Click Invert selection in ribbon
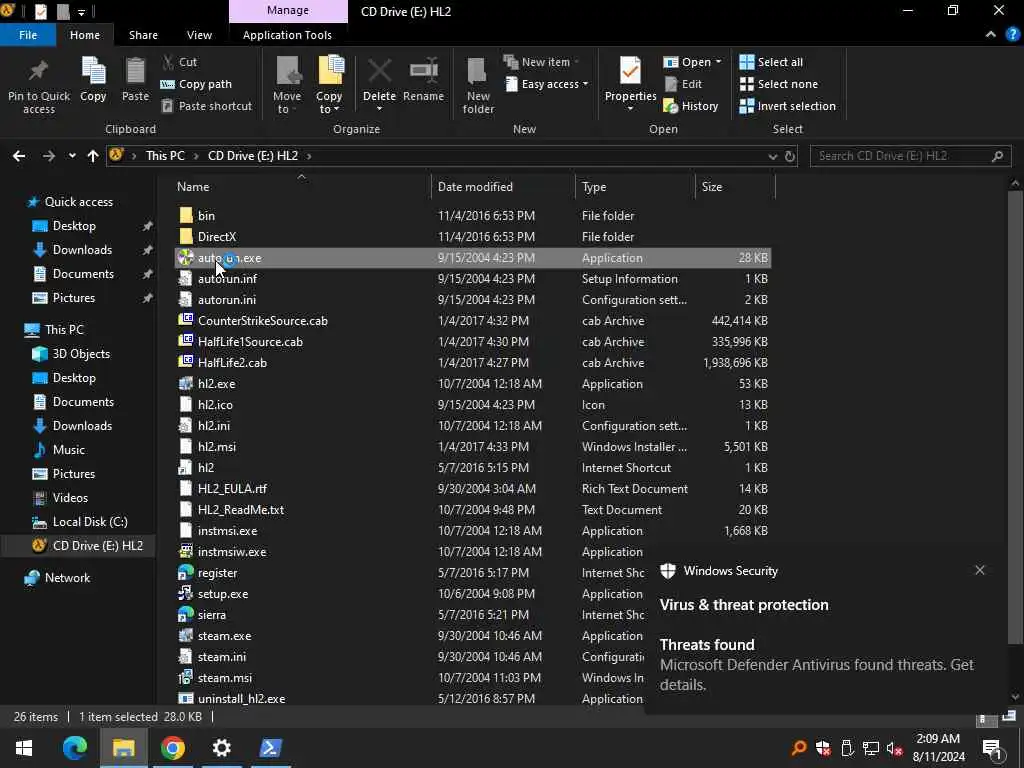Image resolution: width=1024 pixels, height=768 pixels. pyautogui.click(x=788, y=106)
